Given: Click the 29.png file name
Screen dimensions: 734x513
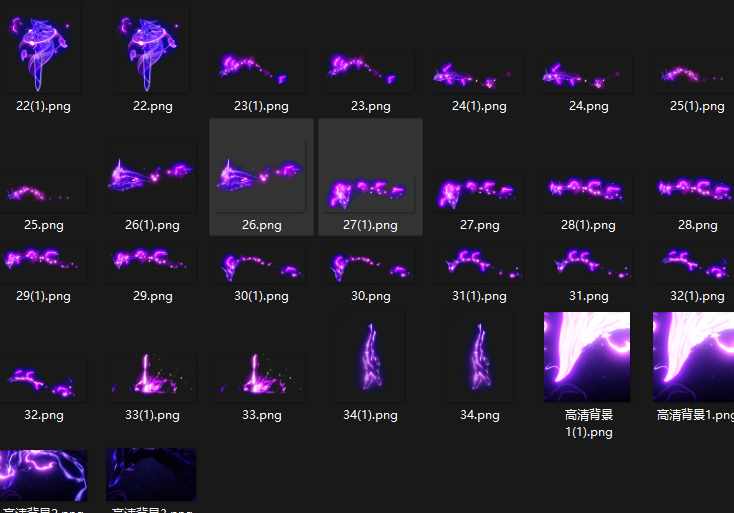Looking at the screenshot, I should tap(152, 296).
